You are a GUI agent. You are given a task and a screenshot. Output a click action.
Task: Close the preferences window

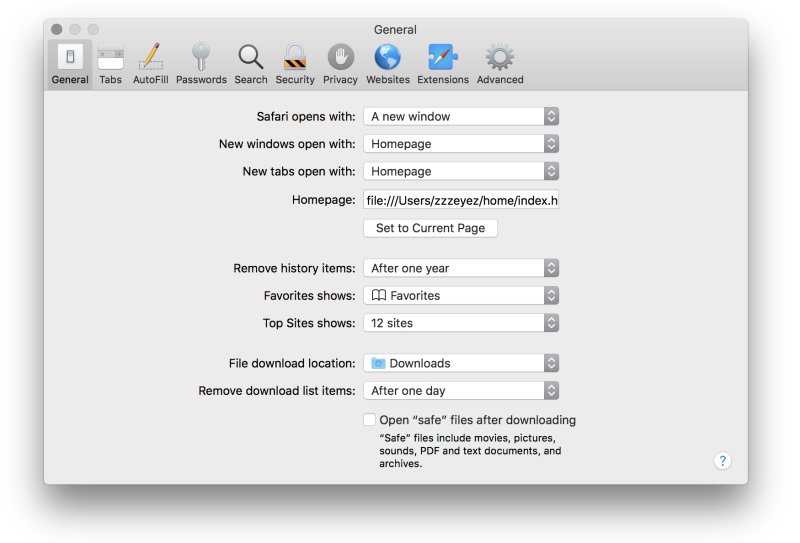click(x=57, y=29)
